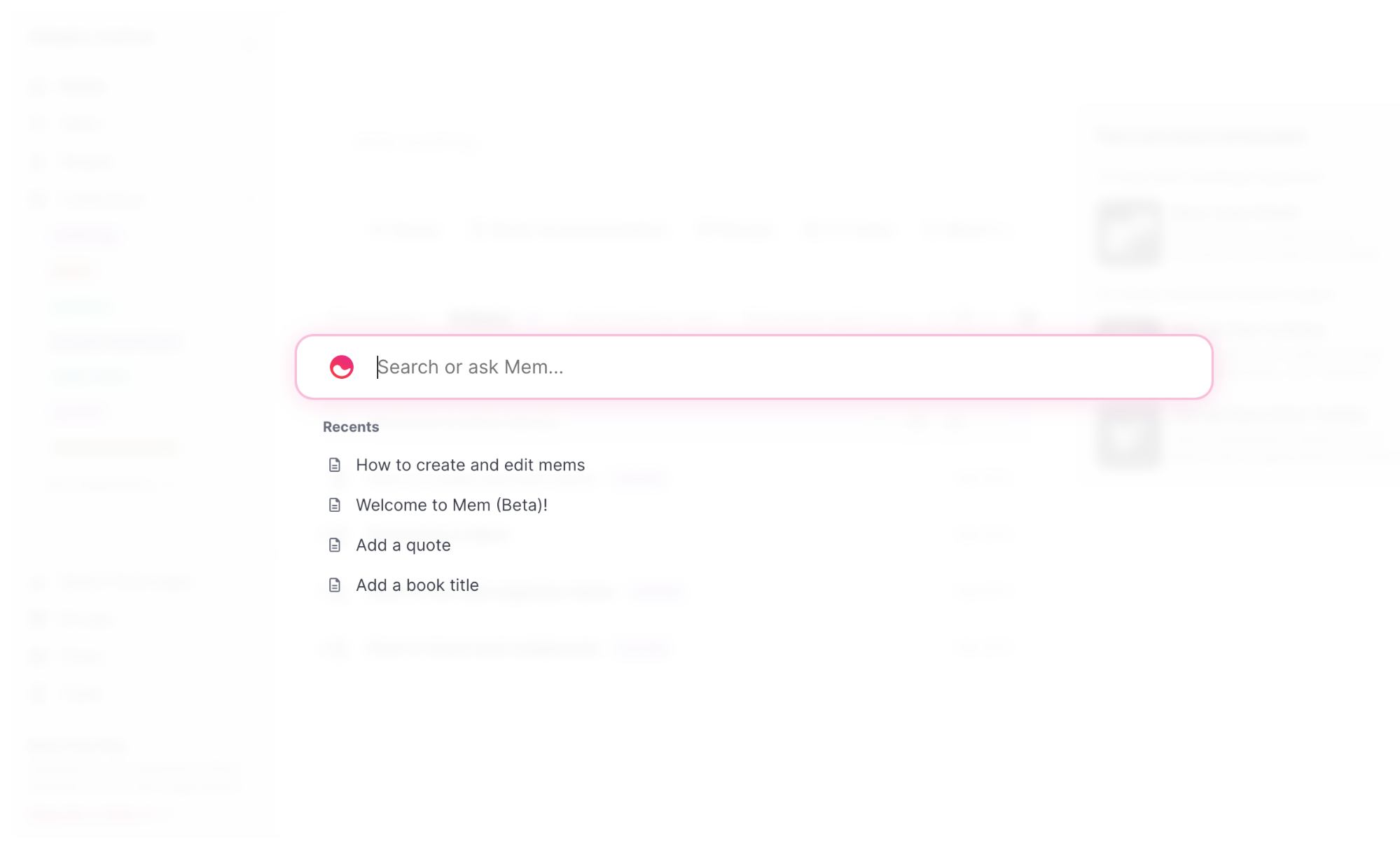Click inside the Search or ask Mem field

[630, 366]
